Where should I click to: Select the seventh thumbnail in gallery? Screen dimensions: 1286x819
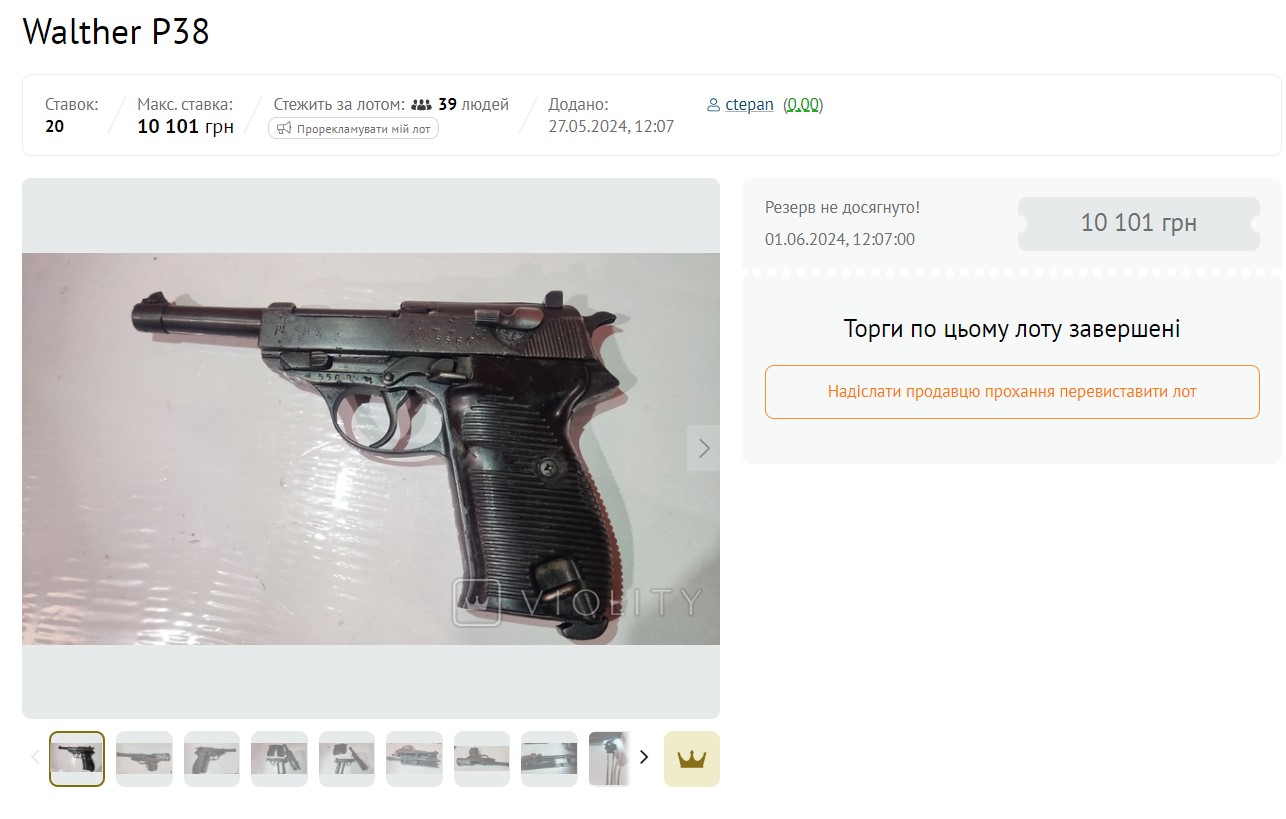[x=482, y=759]
